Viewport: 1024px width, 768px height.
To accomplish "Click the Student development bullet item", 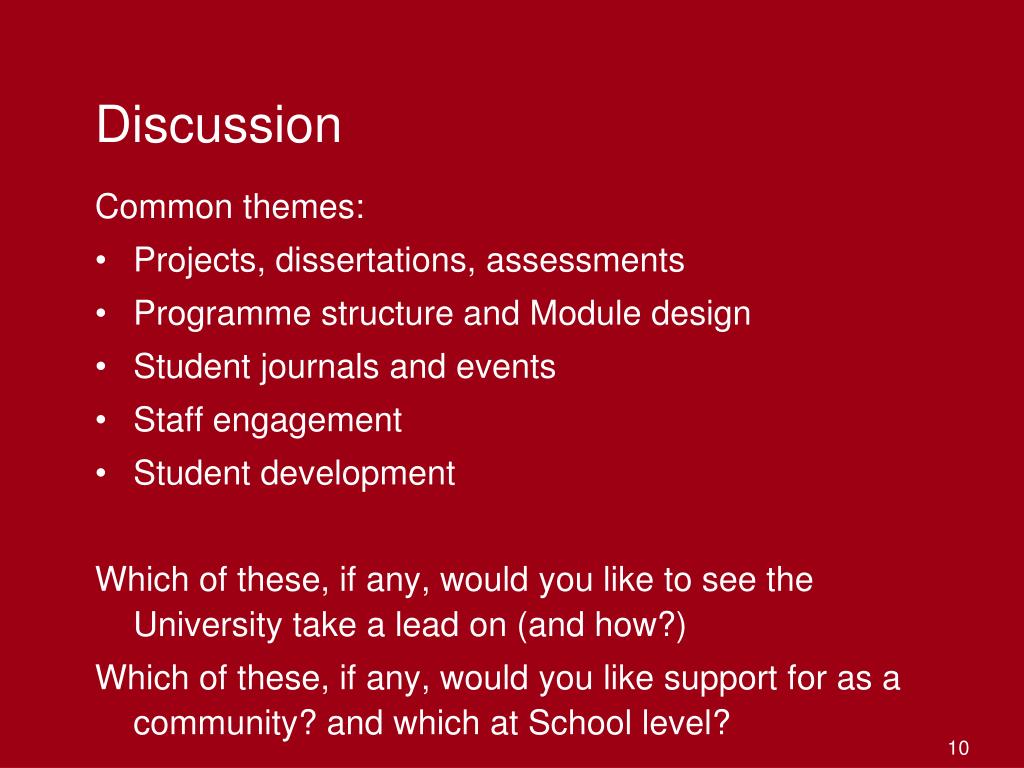I will pos(295,473).
